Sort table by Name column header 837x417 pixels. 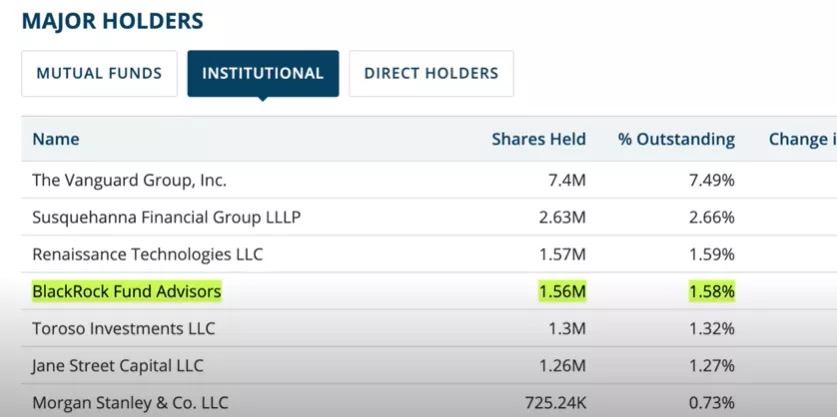click(x=56, y=139)
